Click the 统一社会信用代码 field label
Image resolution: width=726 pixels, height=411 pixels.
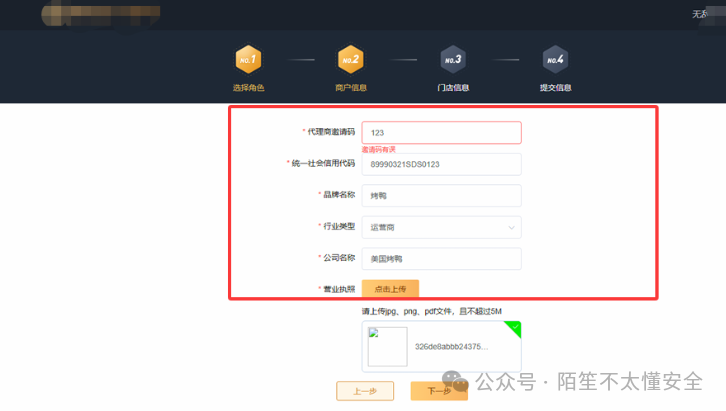tap(323, 163)
